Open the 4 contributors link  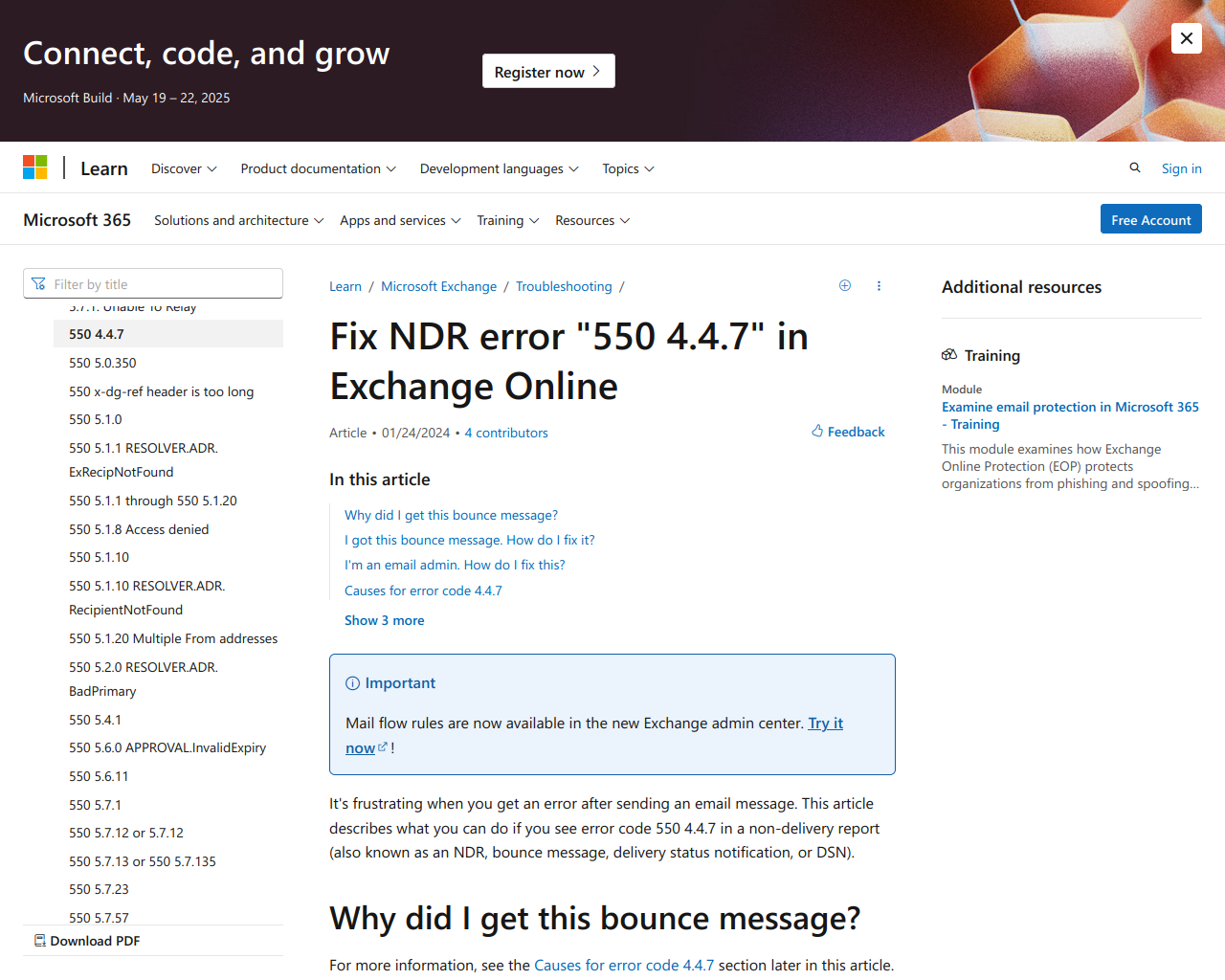506,433
